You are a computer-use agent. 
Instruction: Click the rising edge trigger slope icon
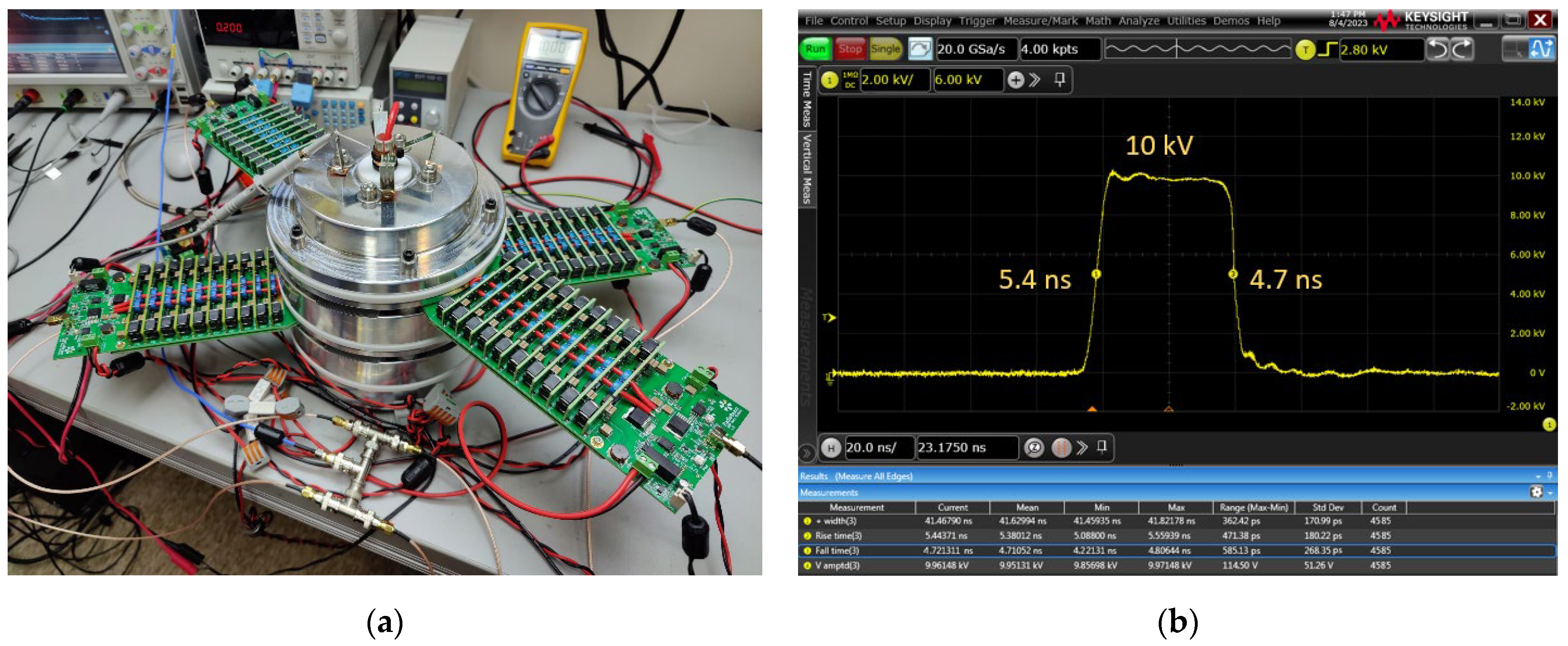tap(1327, 49)
